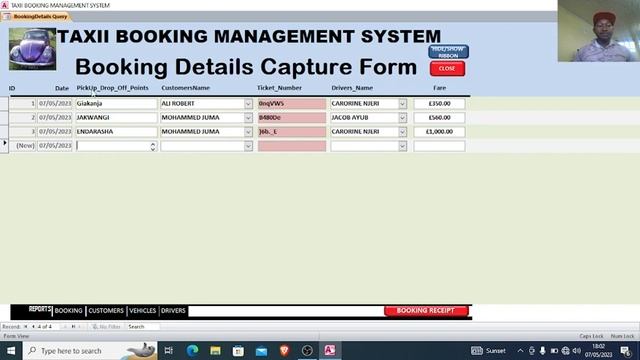Open File Explorer from taskbar
The height and width of the screenshot is (360, 640).
pyautogui.click(x=216, y=351)
